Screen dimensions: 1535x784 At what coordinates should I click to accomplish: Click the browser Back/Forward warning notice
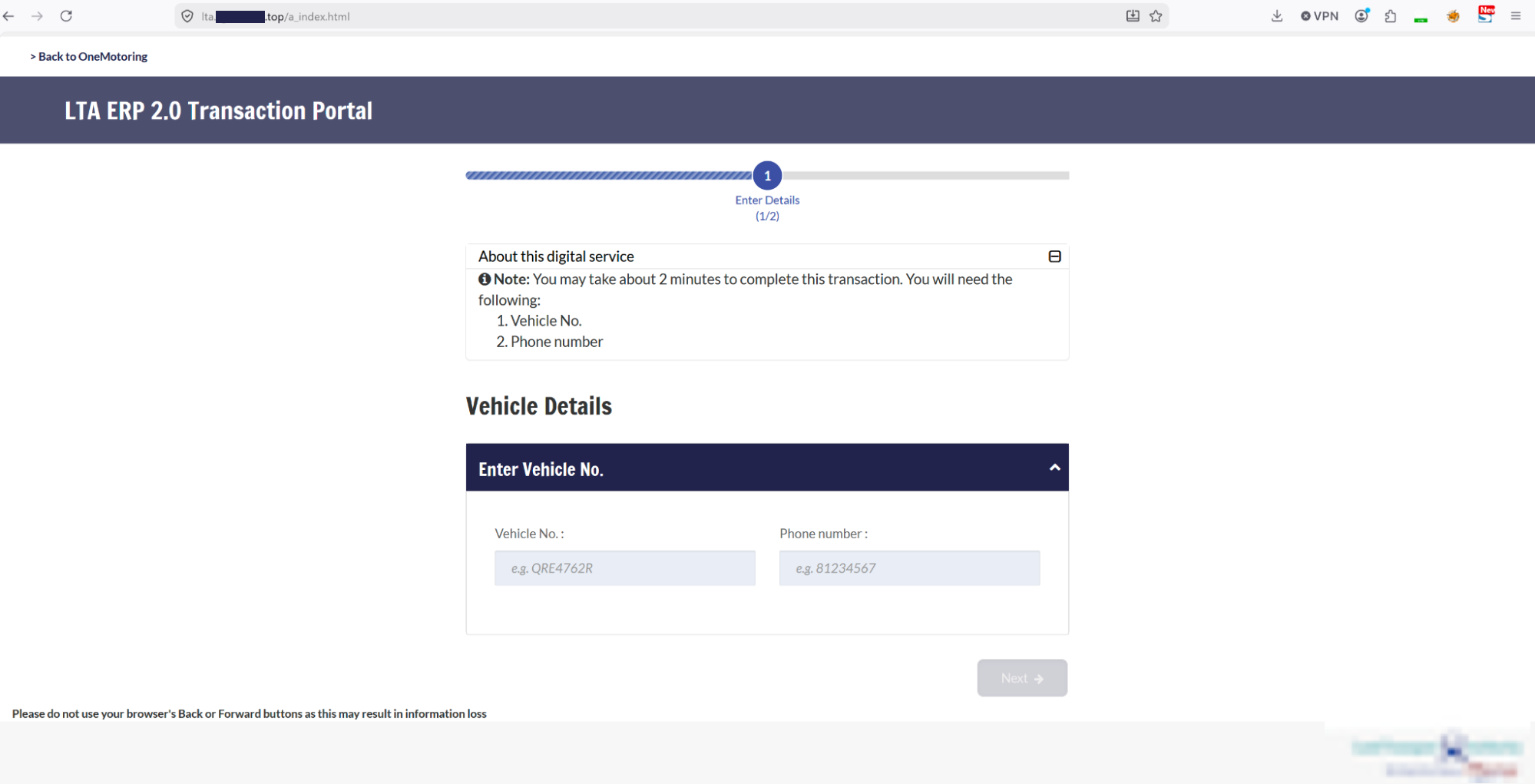250,714
